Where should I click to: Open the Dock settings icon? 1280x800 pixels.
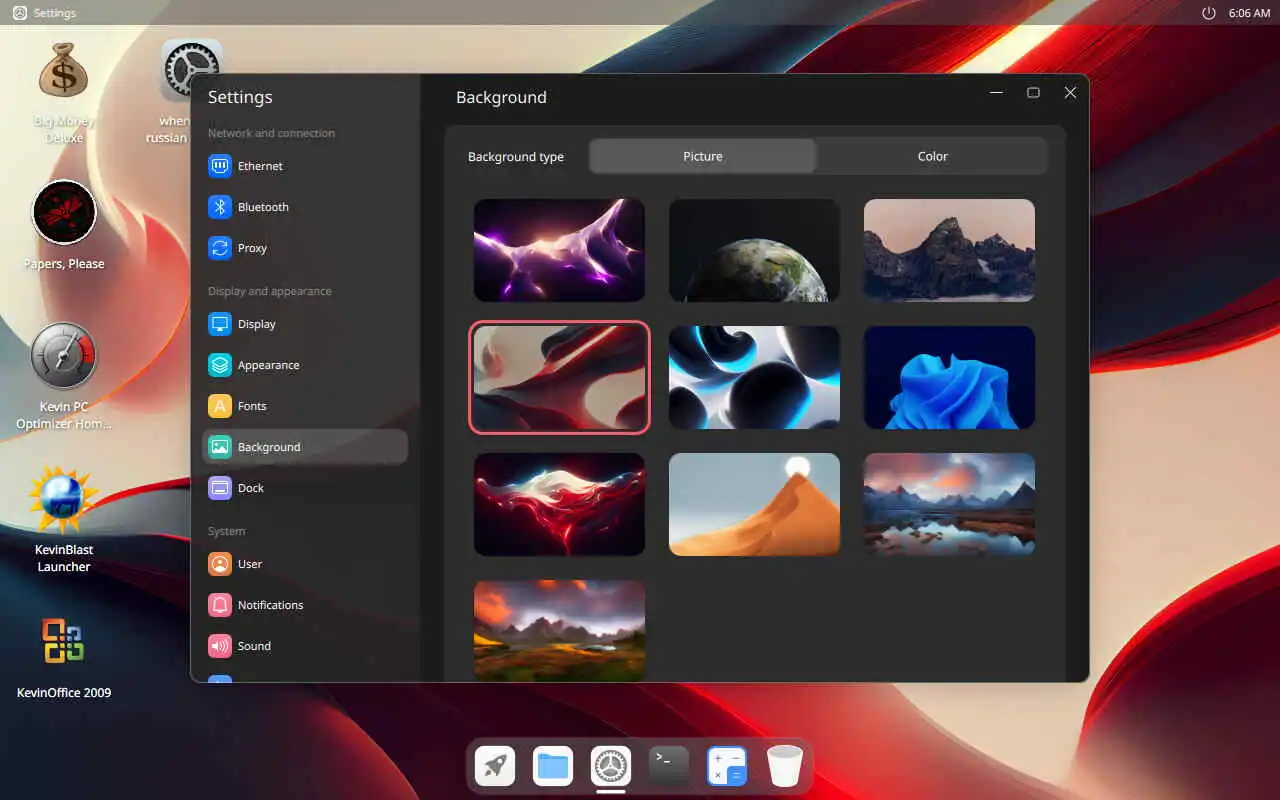coord(220,488)
